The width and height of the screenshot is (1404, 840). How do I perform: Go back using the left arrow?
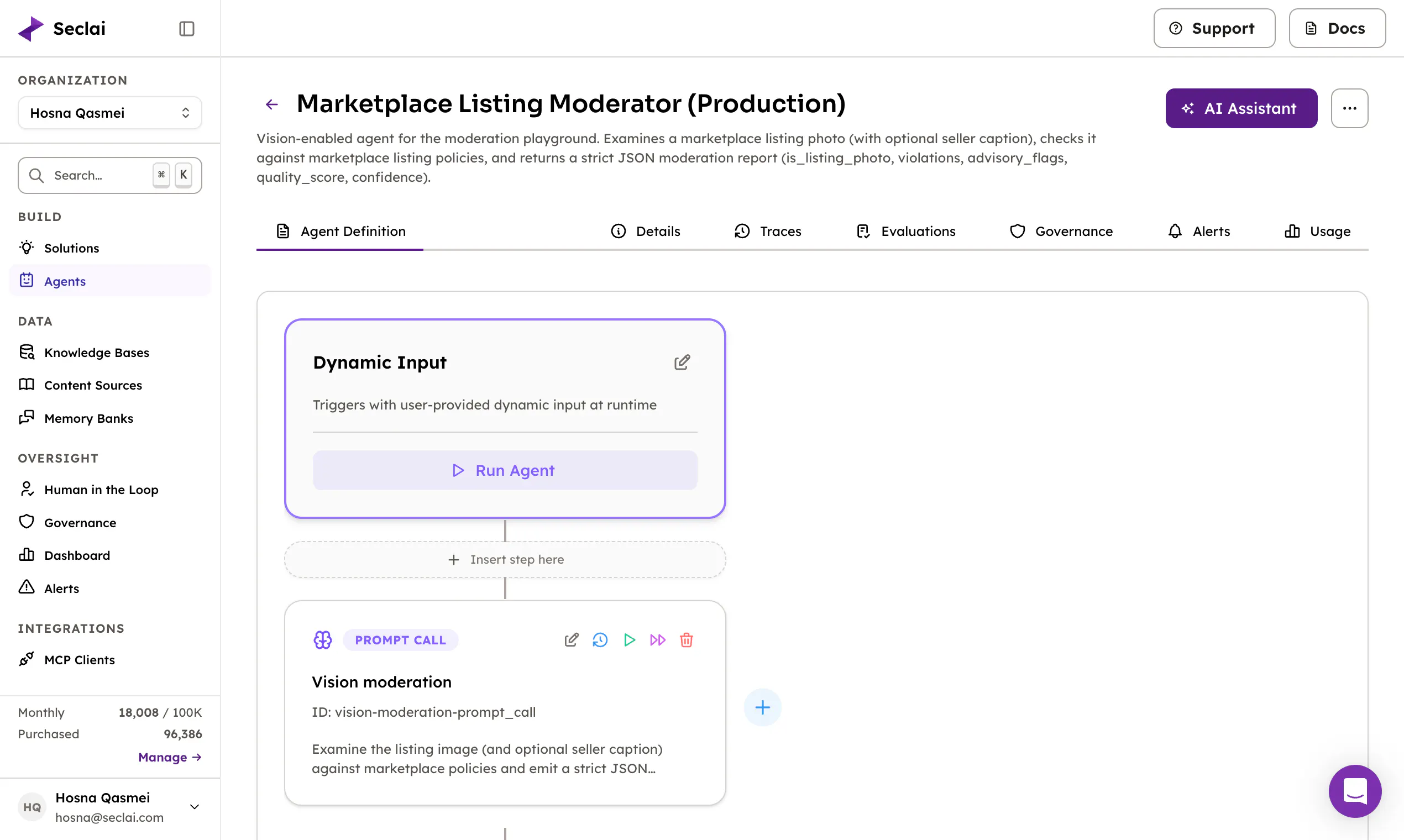[272, 104]
